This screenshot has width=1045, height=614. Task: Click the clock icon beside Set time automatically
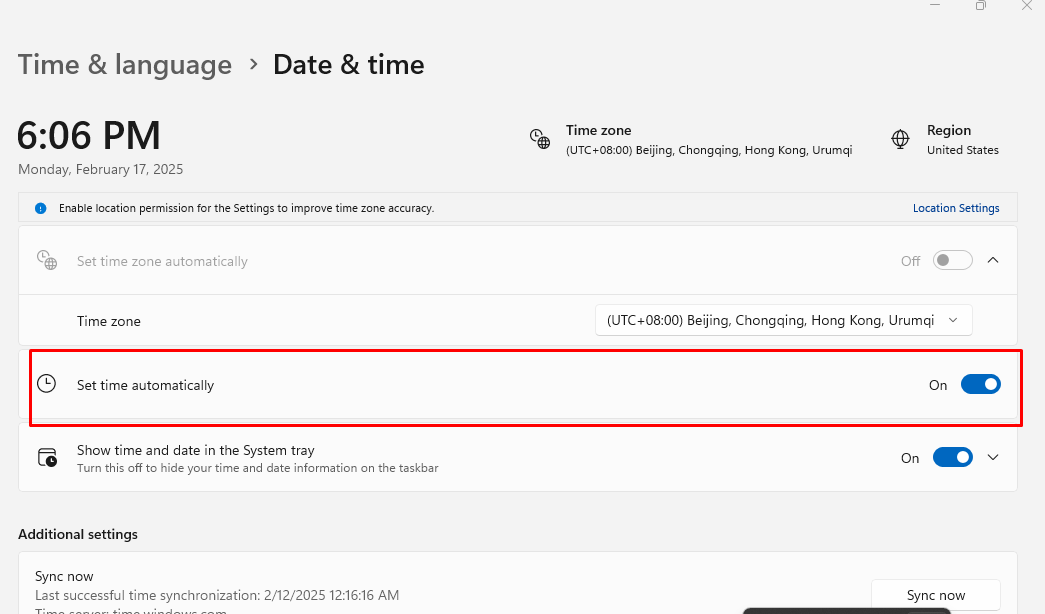click(47, 384)
